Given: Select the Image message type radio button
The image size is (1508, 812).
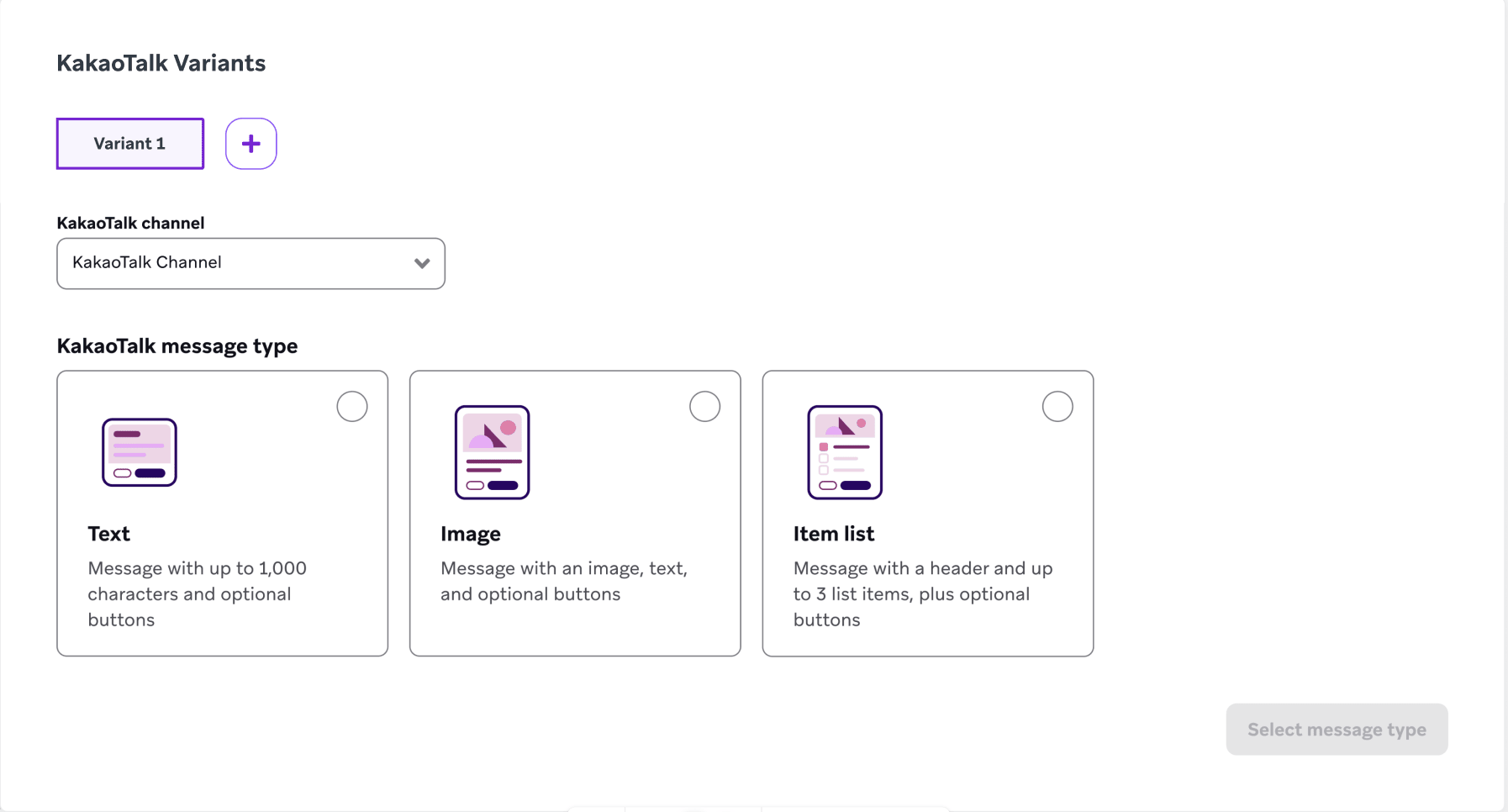Looking at the screenshot, I should (x=705, y=406).
